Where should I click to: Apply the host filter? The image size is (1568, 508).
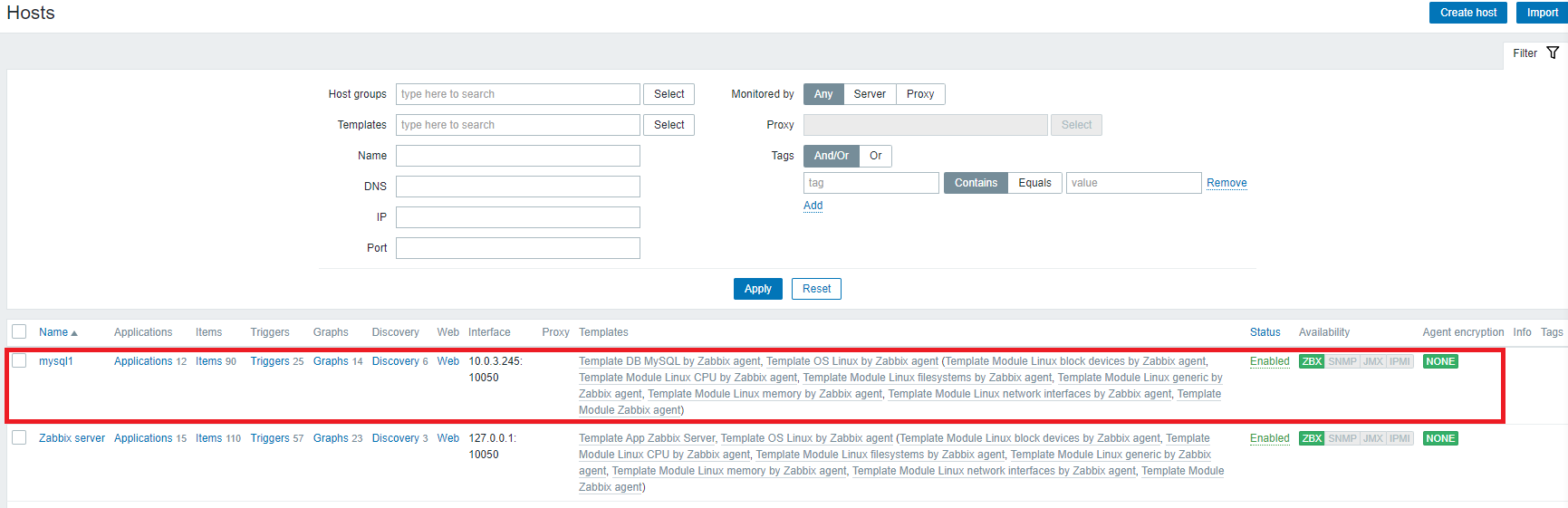pyautogui.click(x=758, y=289)
